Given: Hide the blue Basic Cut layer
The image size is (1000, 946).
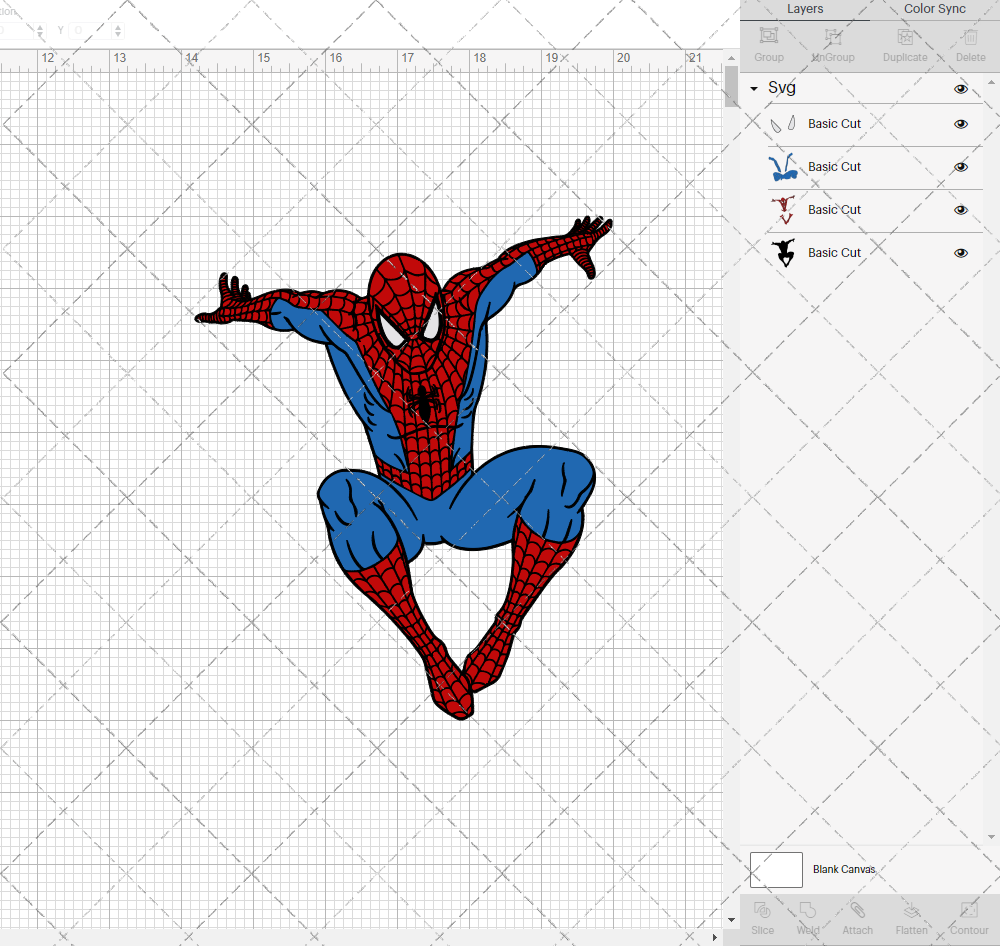Looking at the screenshot, I should tap(961, 167).
